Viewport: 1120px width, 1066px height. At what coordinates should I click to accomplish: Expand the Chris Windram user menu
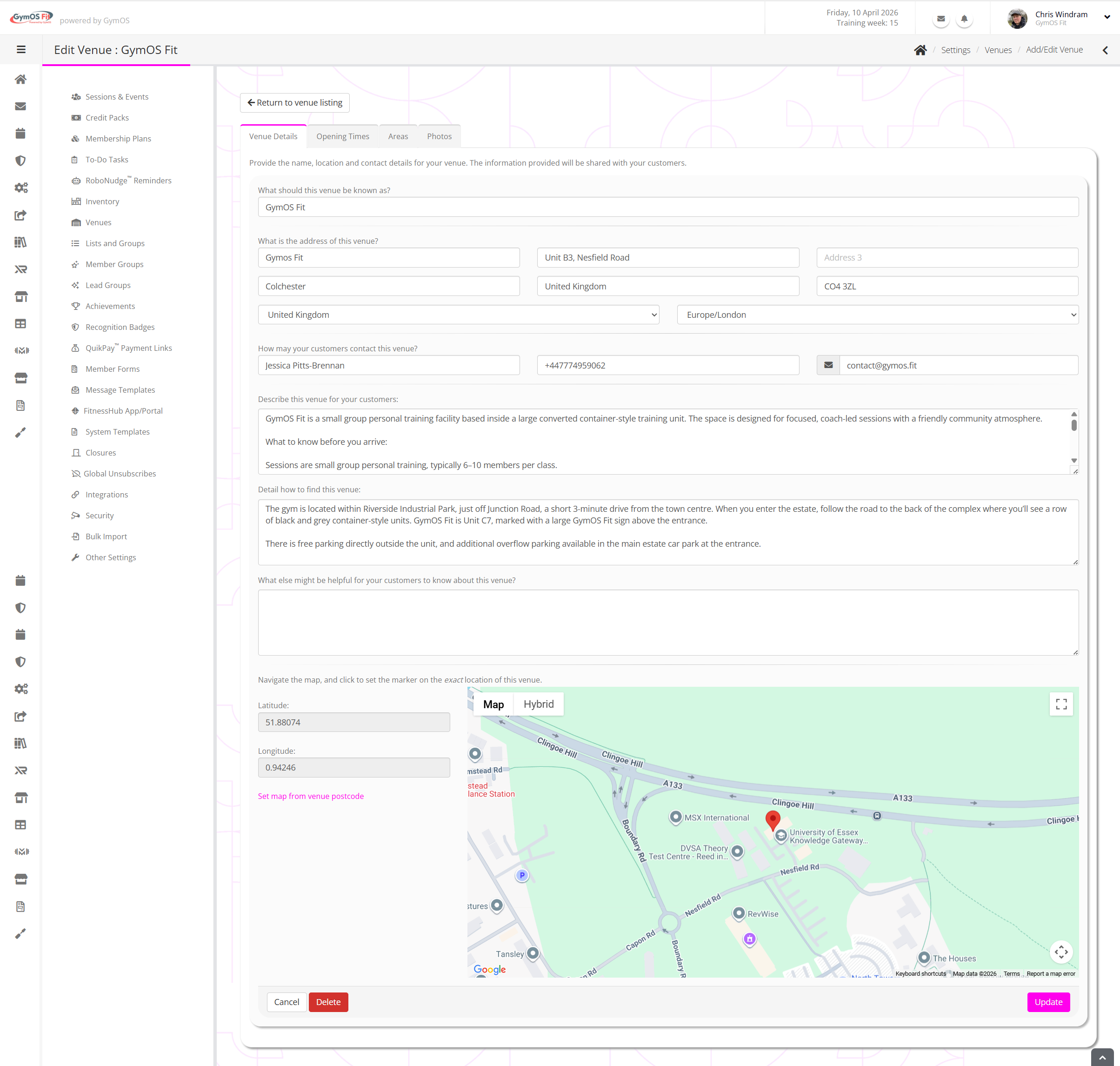pos(1107,17)
